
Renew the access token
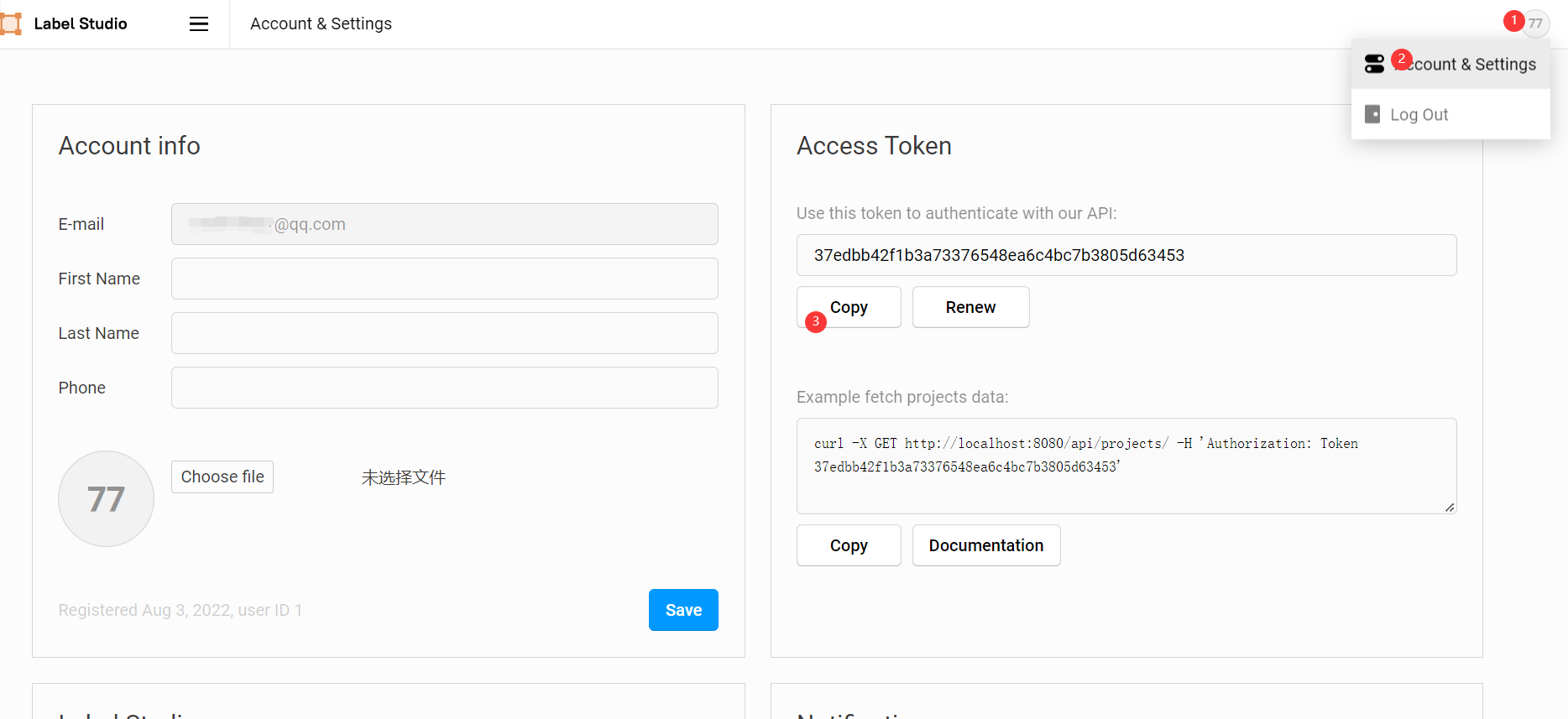pyautogui.click(x=970, y=307)
